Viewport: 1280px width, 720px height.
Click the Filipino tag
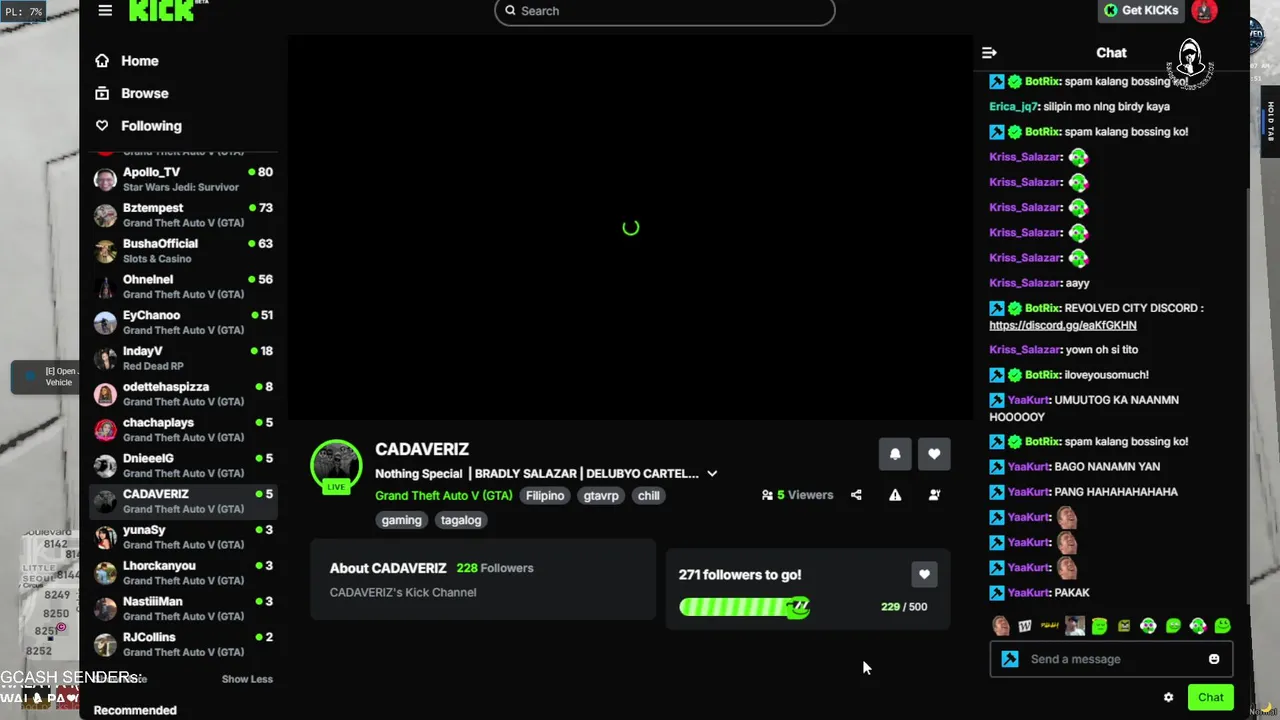tap(545, 496)
